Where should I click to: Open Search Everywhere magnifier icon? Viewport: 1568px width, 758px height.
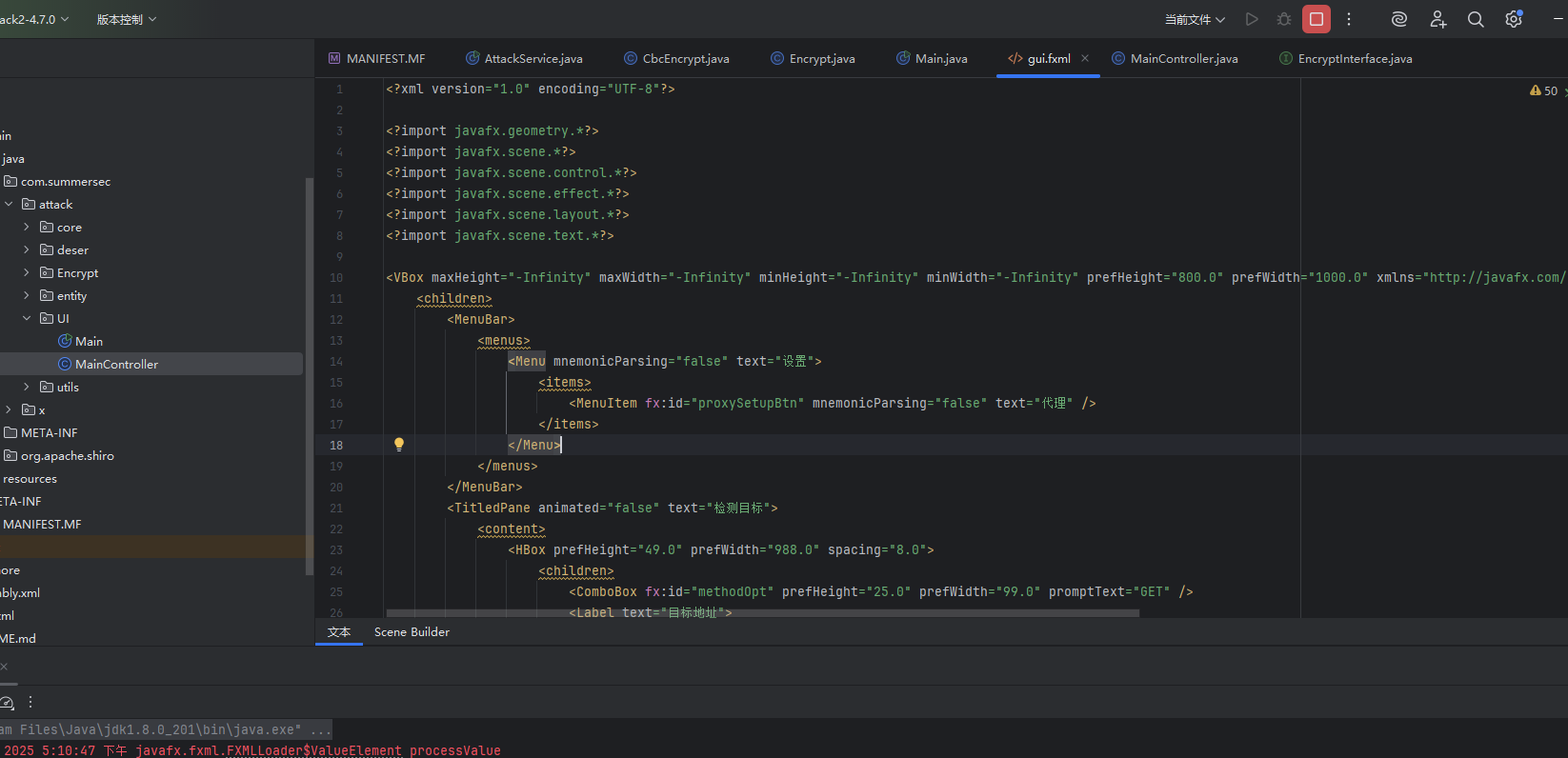(1475, 19)
